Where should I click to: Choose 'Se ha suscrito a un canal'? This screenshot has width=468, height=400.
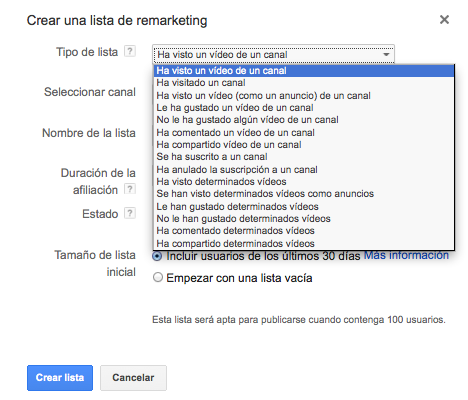(x=304, y=157)
